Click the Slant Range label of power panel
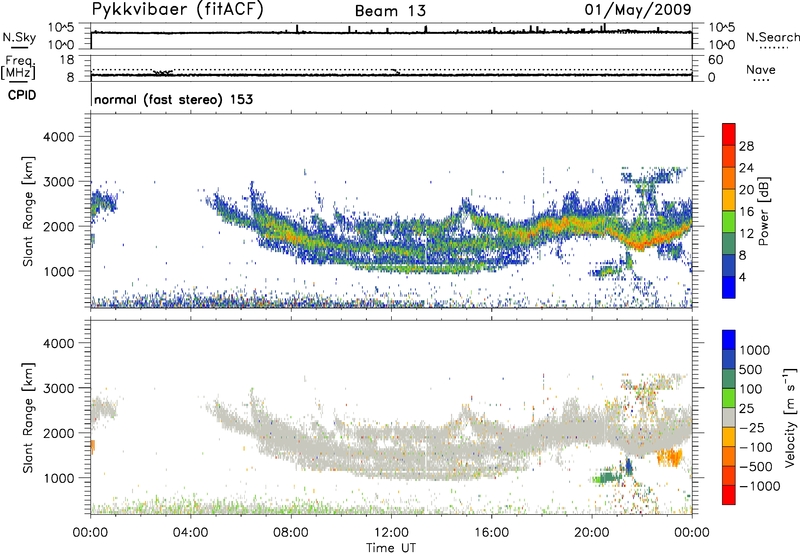This screenshot has height=554, width=800. (28, 211)
